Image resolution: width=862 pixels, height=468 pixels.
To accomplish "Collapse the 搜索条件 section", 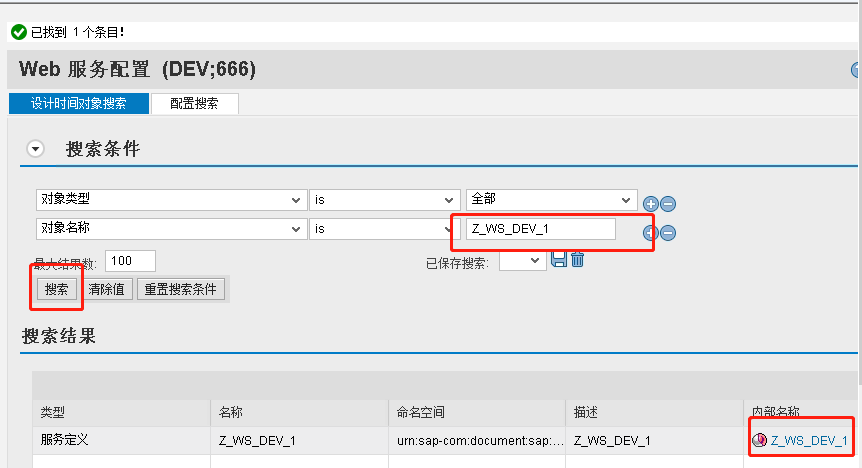I will pyautogui.click(x=36, y=149).
